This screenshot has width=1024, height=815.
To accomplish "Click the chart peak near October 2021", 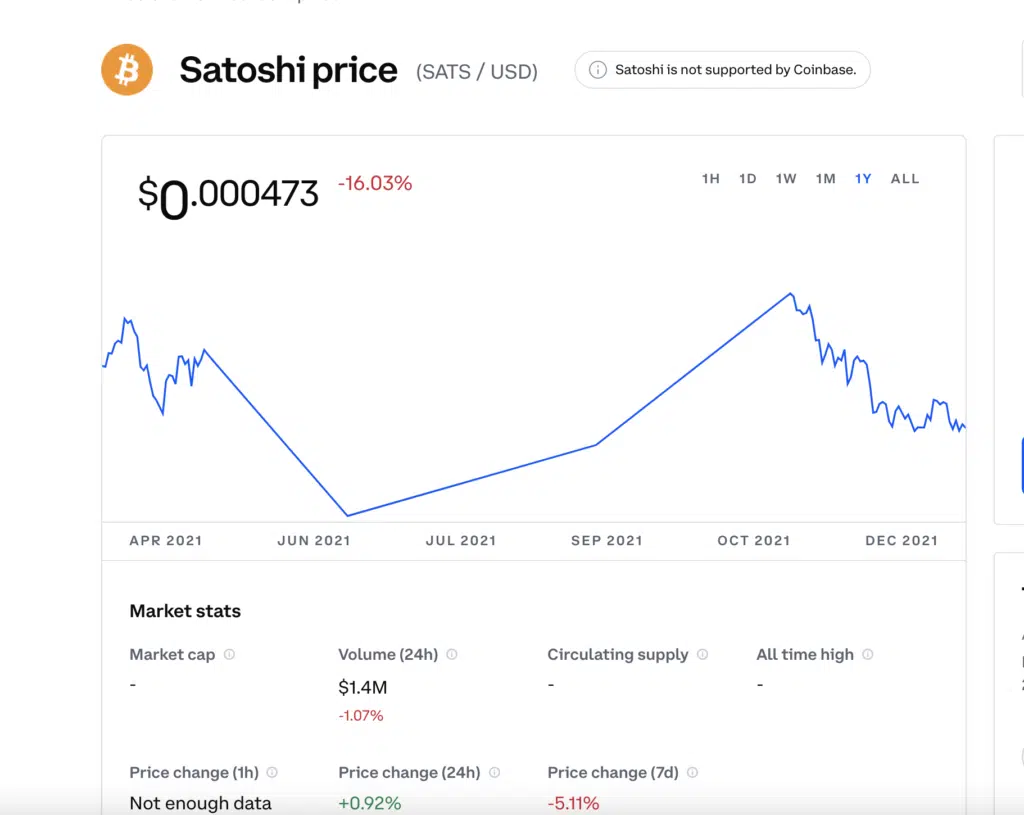I will pos(790,294).
